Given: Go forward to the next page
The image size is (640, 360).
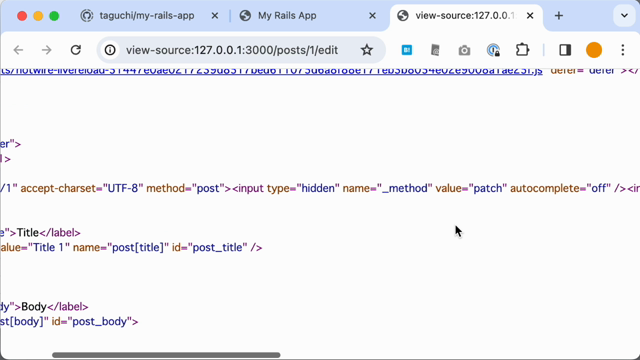Looking at the screenshot, I should point(47,50).
